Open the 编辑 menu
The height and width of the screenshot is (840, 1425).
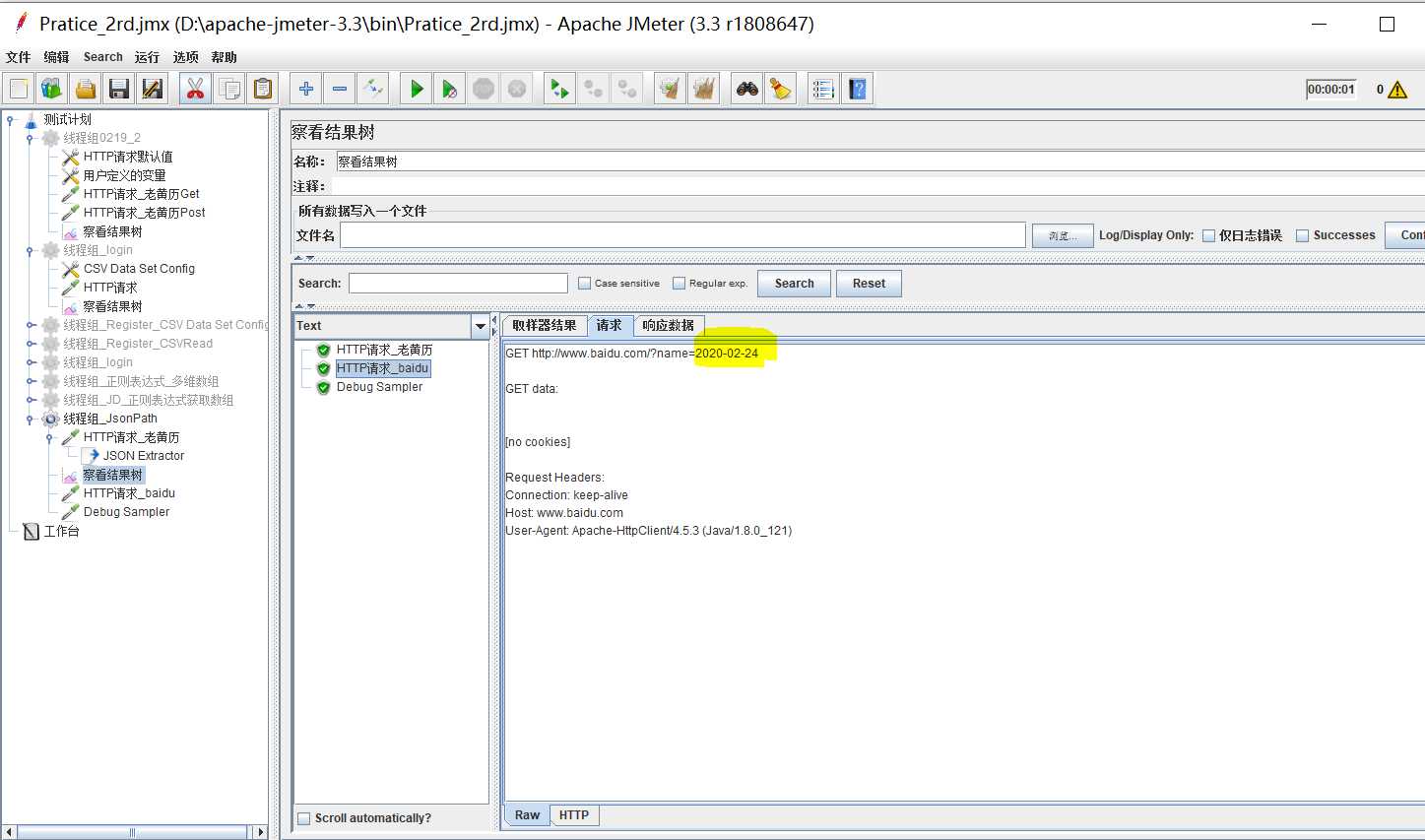pyautogui.click(x=56, y=57)
